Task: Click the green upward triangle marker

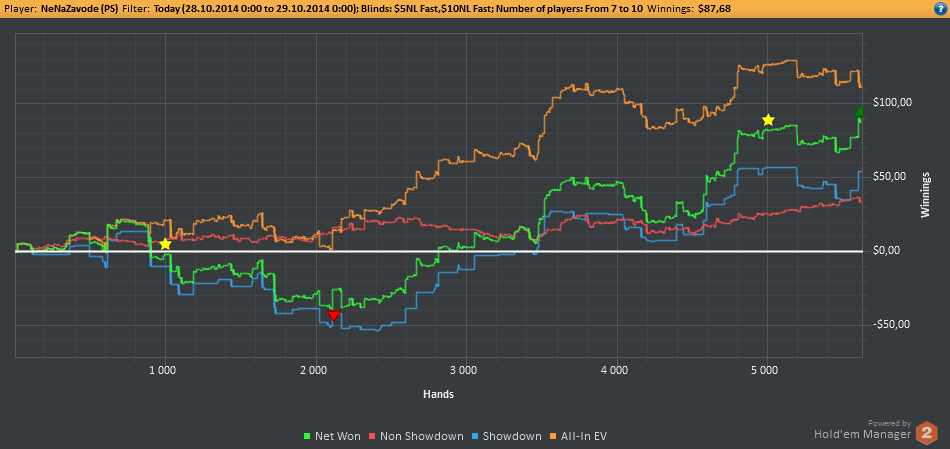Action: coord(859,111)
